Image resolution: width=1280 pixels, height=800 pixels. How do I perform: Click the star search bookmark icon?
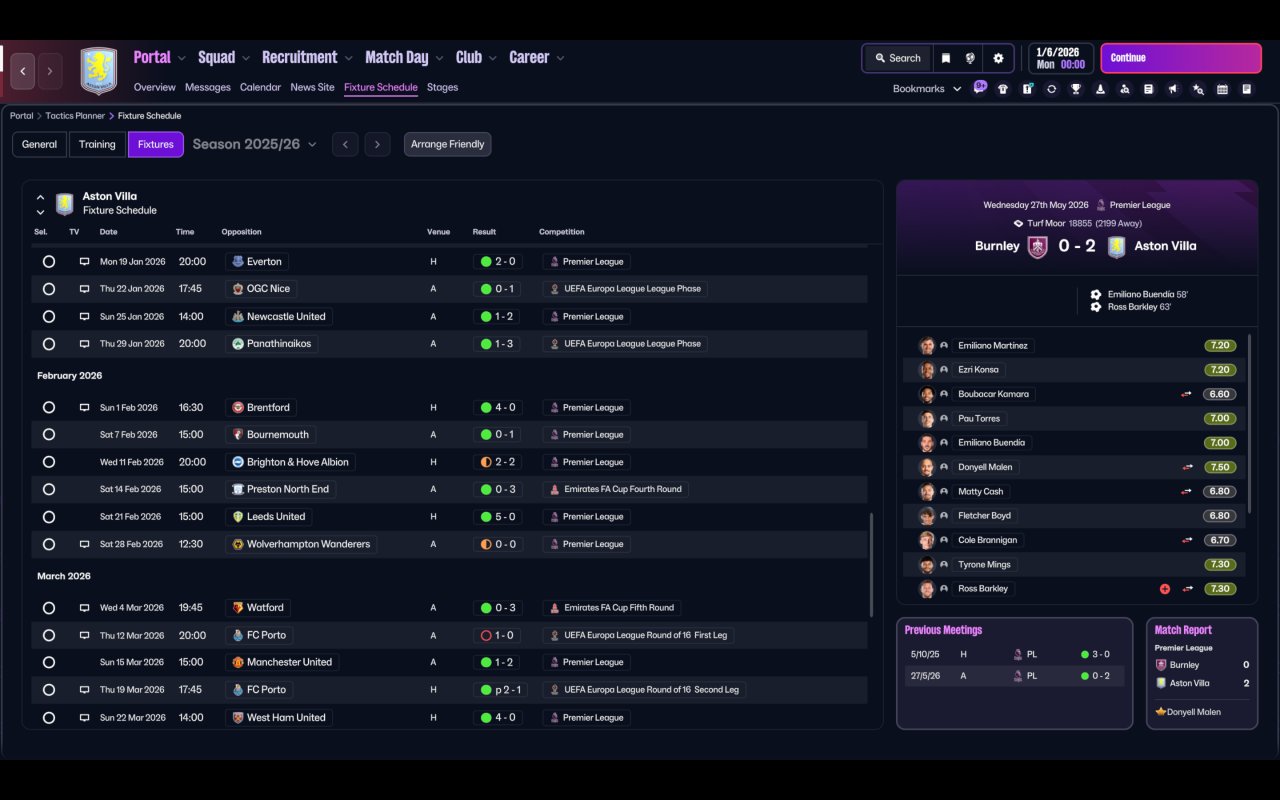(1198, 89)
